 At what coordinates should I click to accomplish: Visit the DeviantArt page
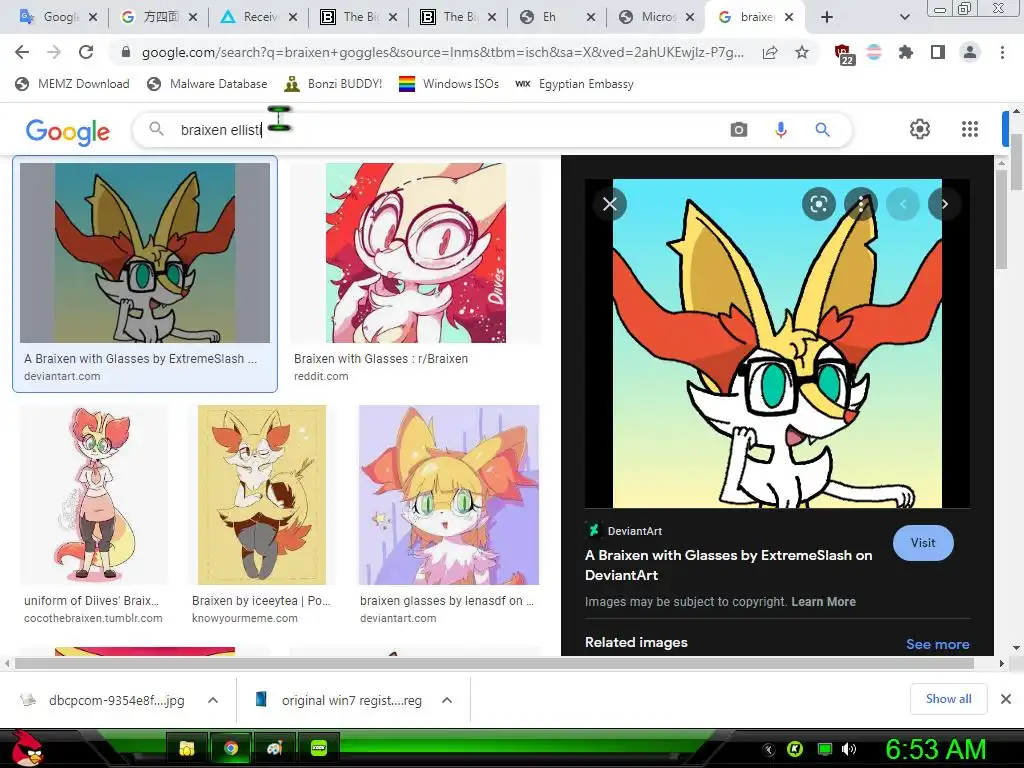[923, 543]
